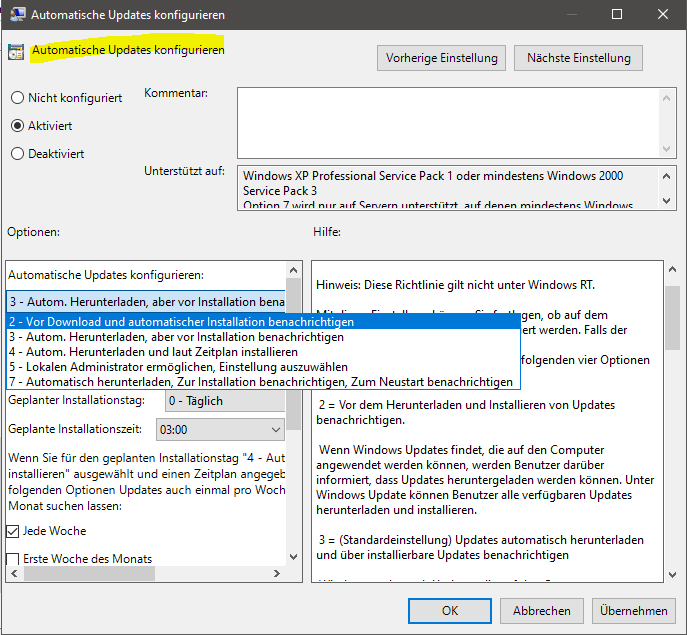Click the Optionen panel scroll-up arrow
The width and height of the screenshot is (687, 635).
click(x=294, y=270)
